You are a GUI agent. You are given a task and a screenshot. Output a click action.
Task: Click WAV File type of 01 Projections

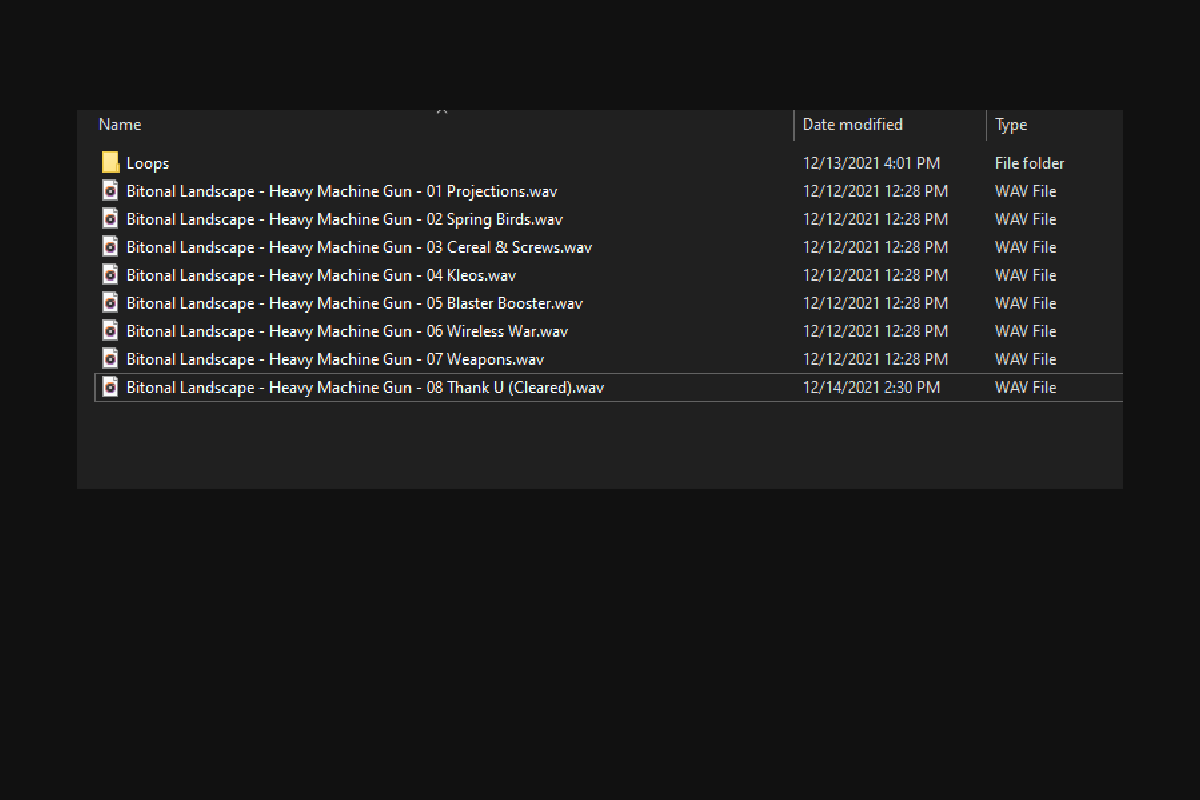click(1026, 191)
